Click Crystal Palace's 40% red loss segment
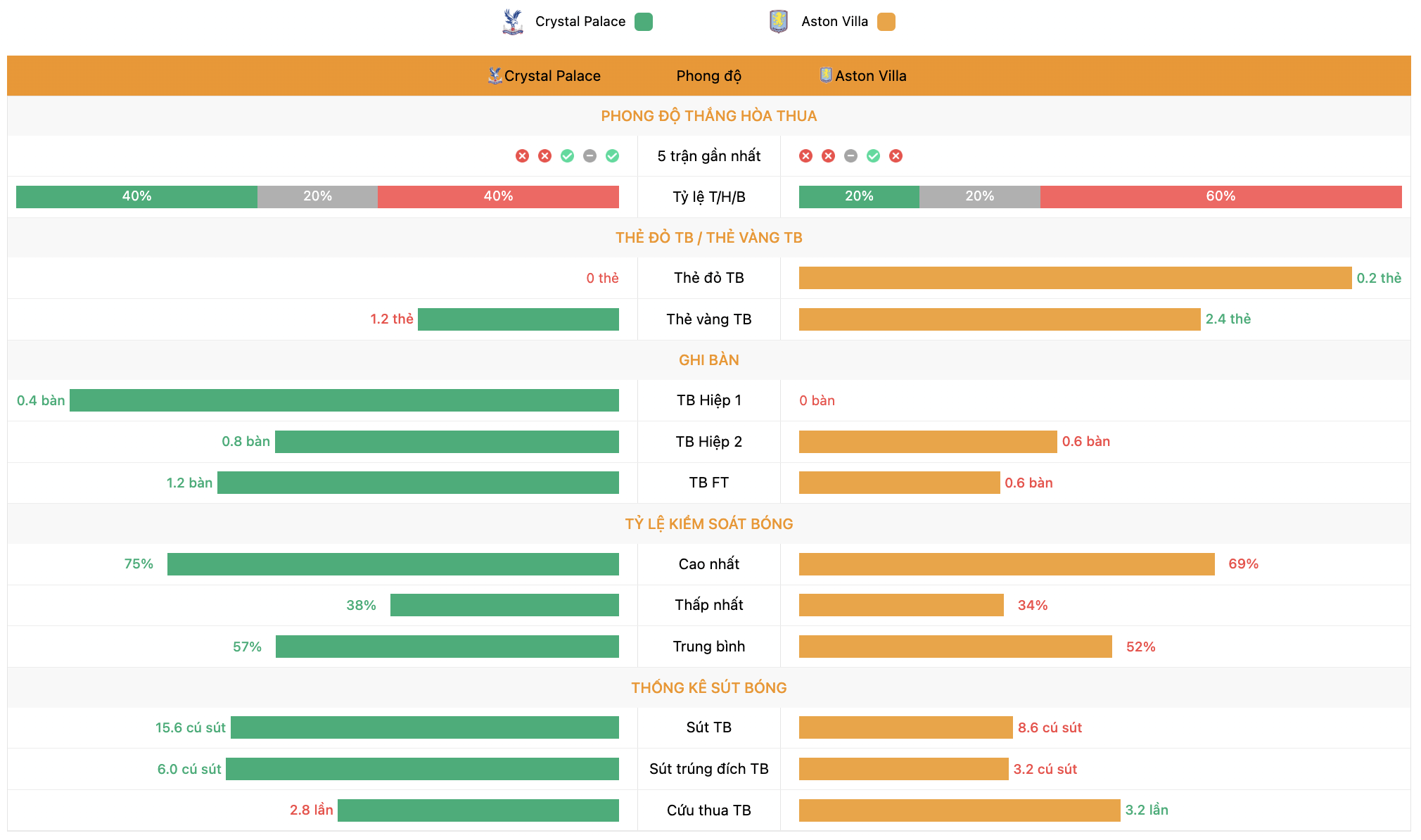Viewport: 1421px width, 840px height. [498, 197]
